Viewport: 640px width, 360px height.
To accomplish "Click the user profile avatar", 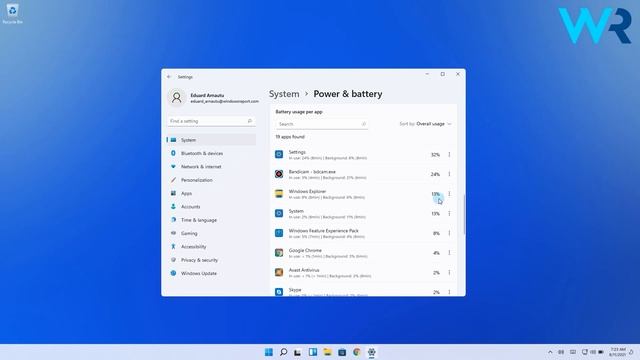I will tap(176, 97).
